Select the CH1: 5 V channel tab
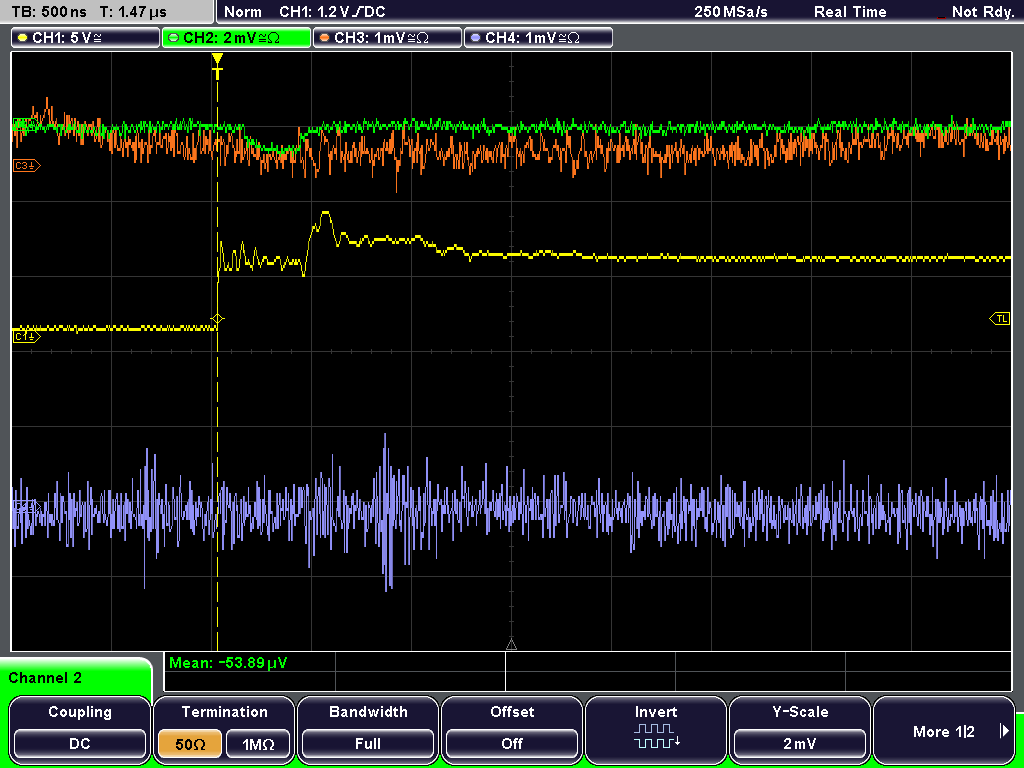Image resolution: width=1024 pixels, height=768 pixels. 86,38
